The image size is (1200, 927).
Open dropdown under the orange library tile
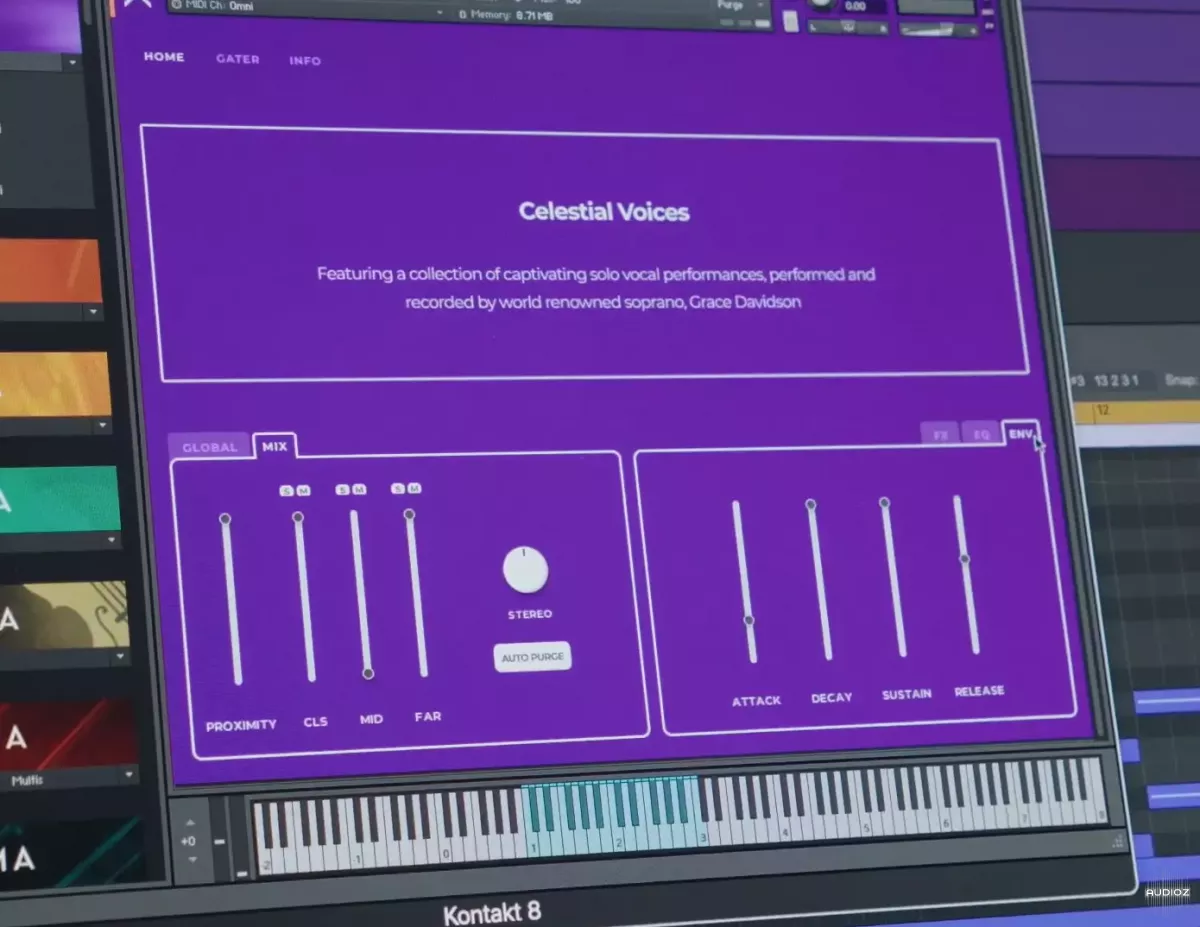point(94,313)
